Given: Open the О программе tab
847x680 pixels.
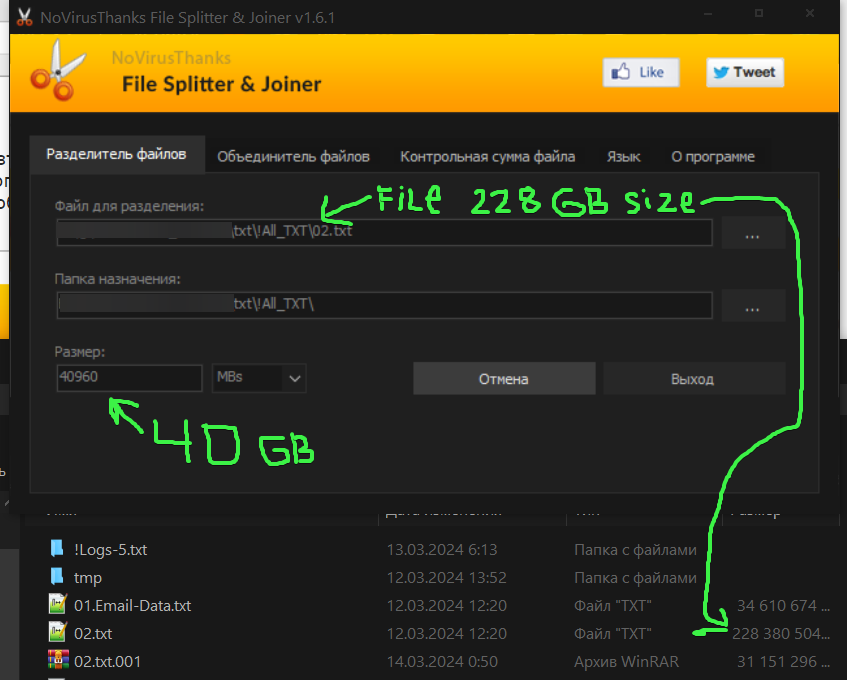Looking at the screenshot, I should click(x=713, y=157).
